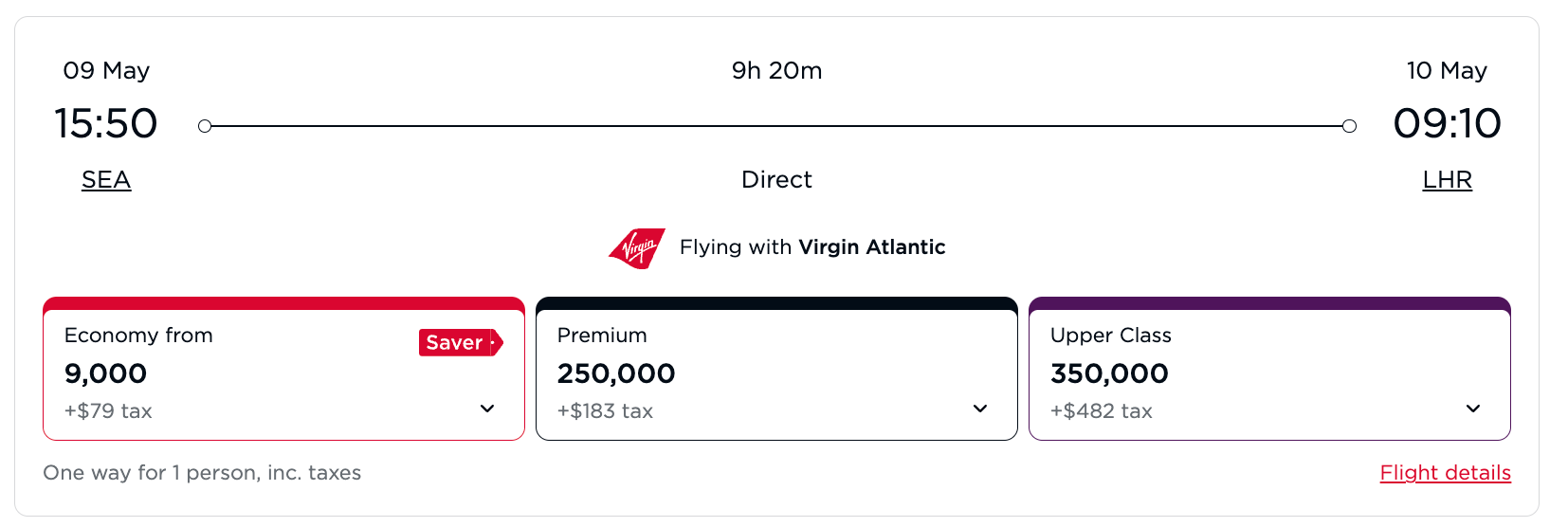Click the 09:10 arrival time
This screenshot has height=527, width=1568.
click(x=1447, y=123)
